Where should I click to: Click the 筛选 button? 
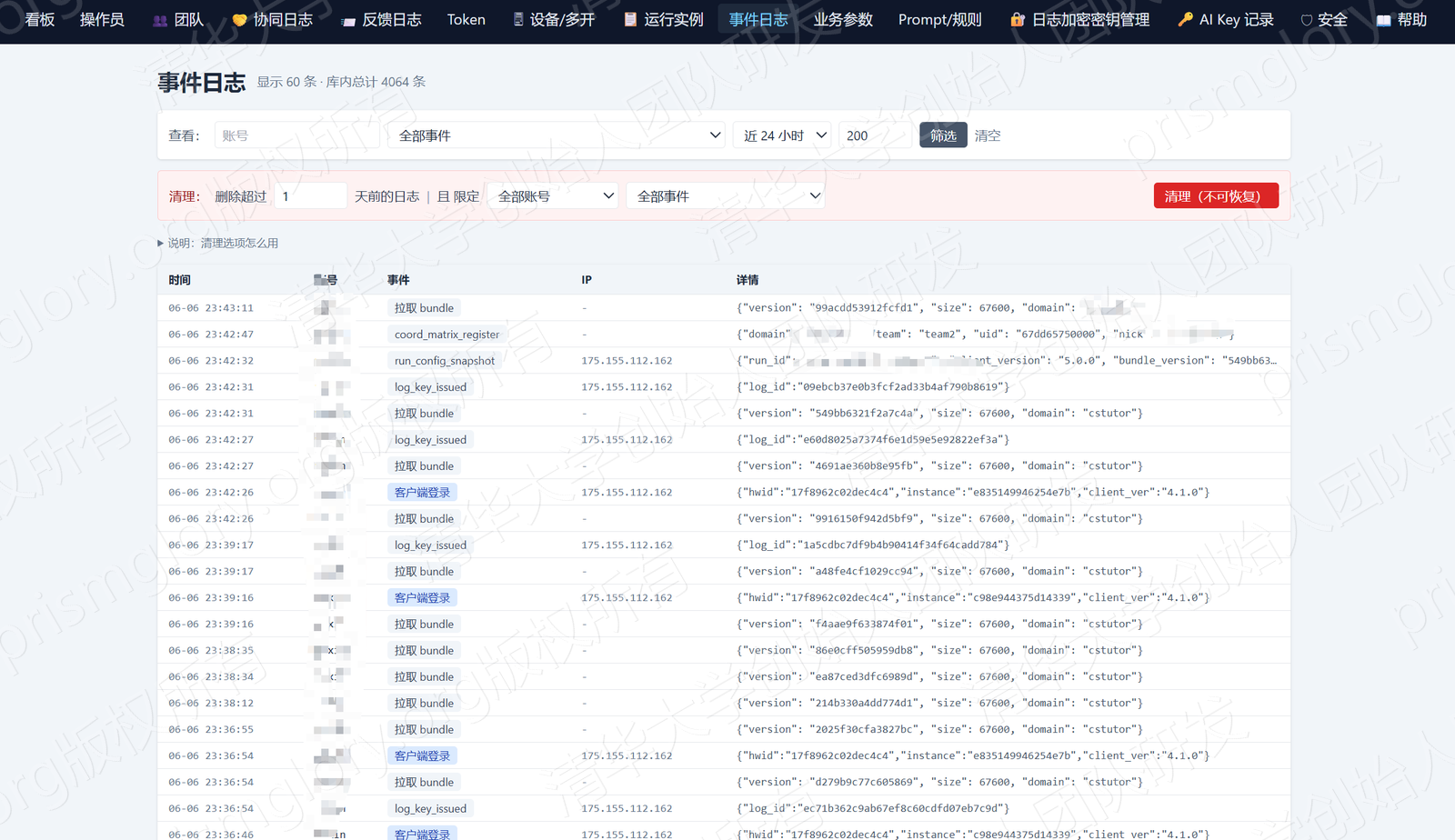(x=943, y=135)
